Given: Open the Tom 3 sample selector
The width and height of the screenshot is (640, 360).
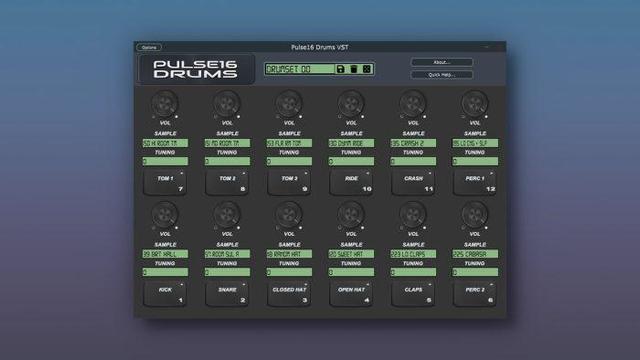Looking at the screenshot, I should pos(289,143).
